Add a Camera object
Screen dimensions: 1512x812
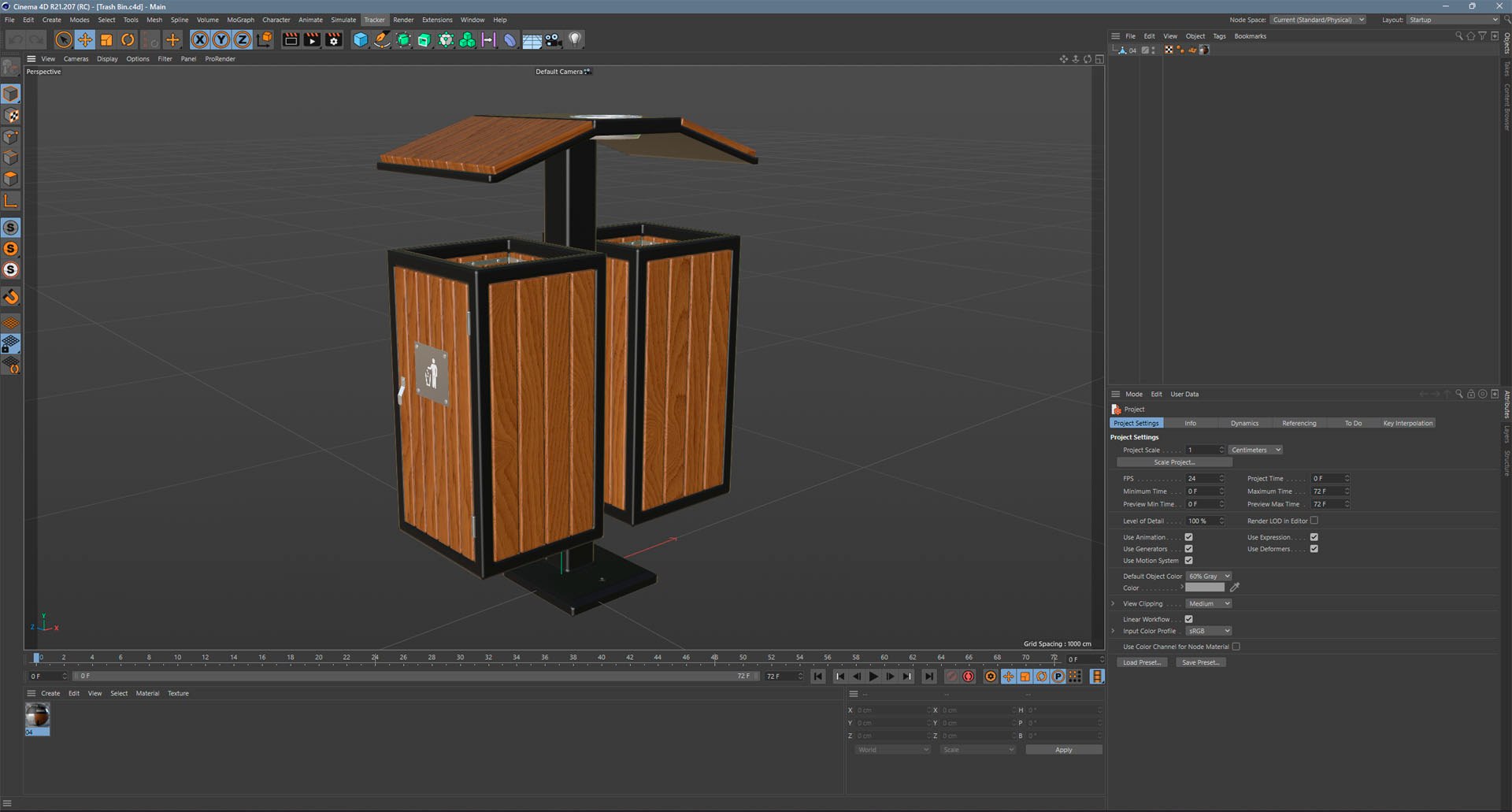coord(554,39)
